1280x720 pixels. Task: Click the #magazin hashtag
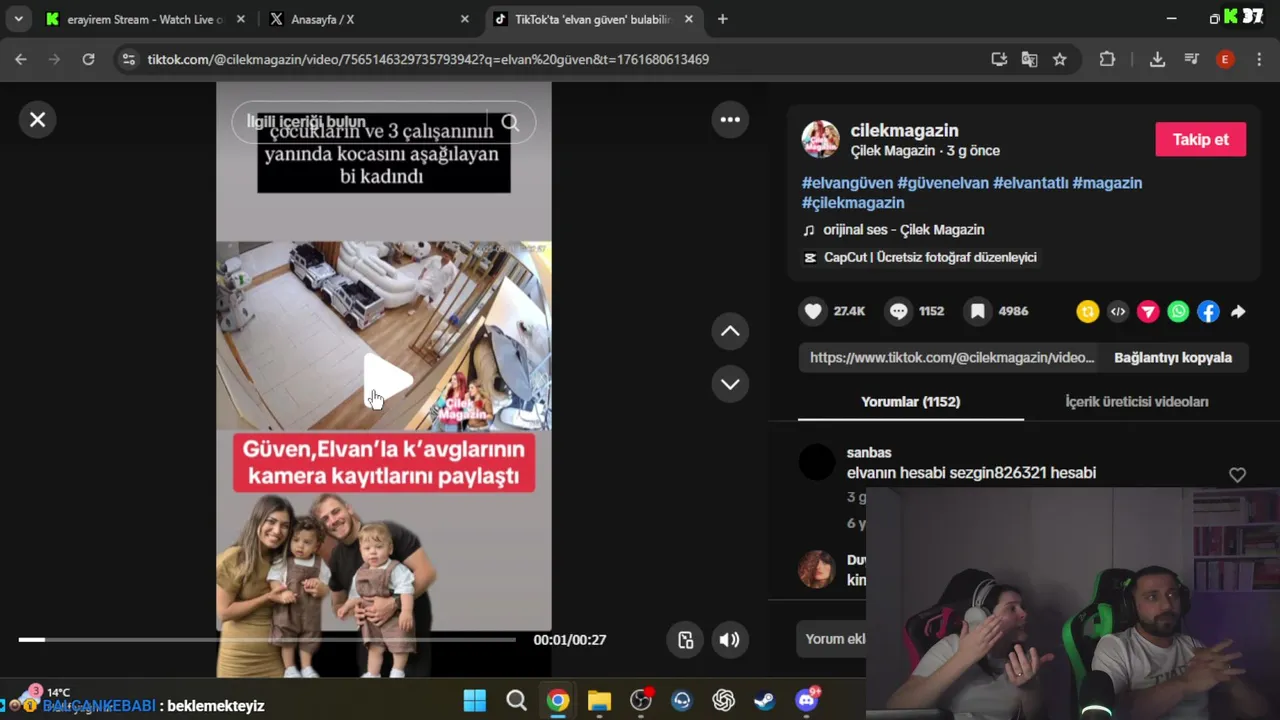click(x=1107, y=183)
